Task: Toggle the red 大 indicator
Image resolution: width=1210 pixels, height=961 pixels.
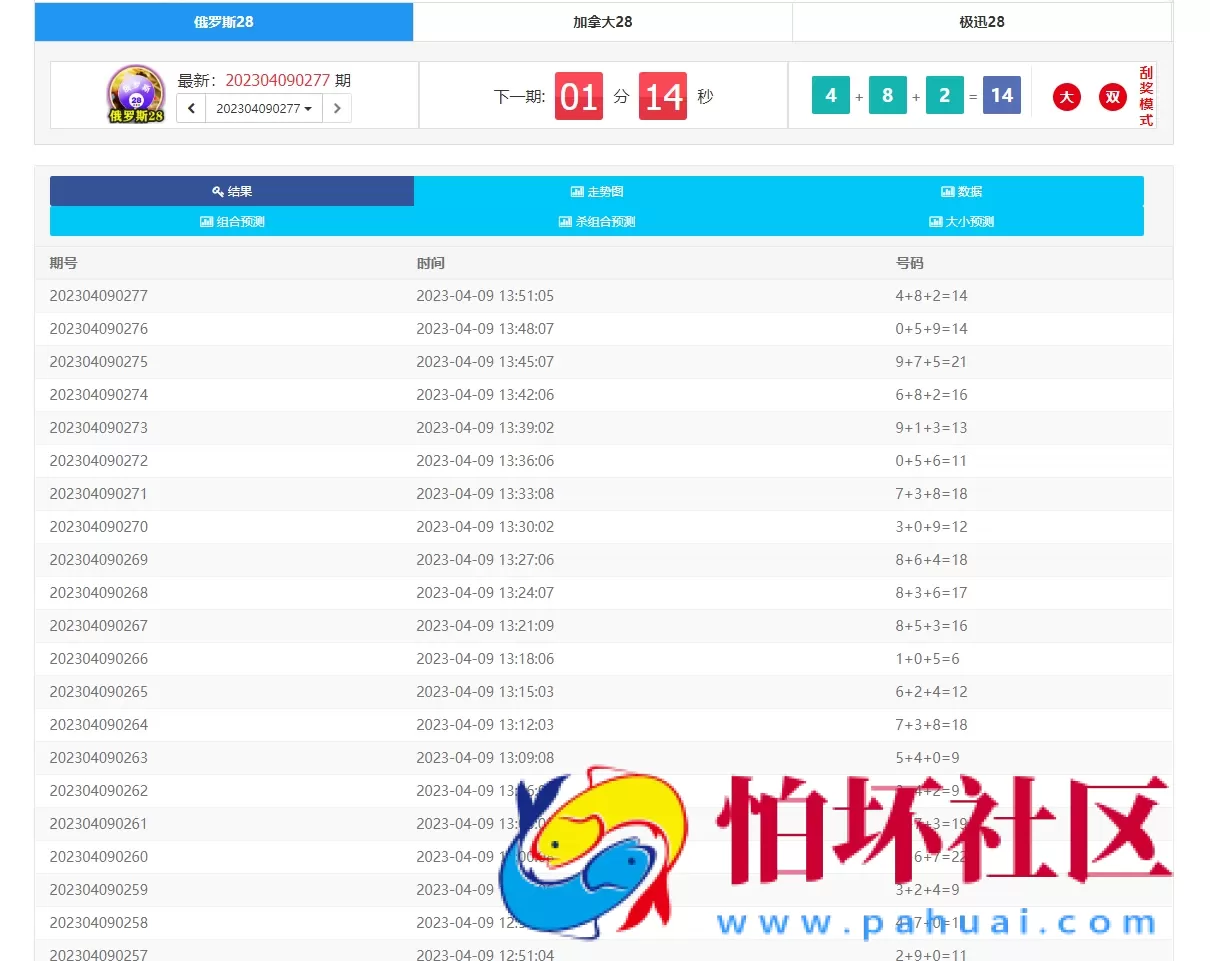Action: pos(1066,97)
